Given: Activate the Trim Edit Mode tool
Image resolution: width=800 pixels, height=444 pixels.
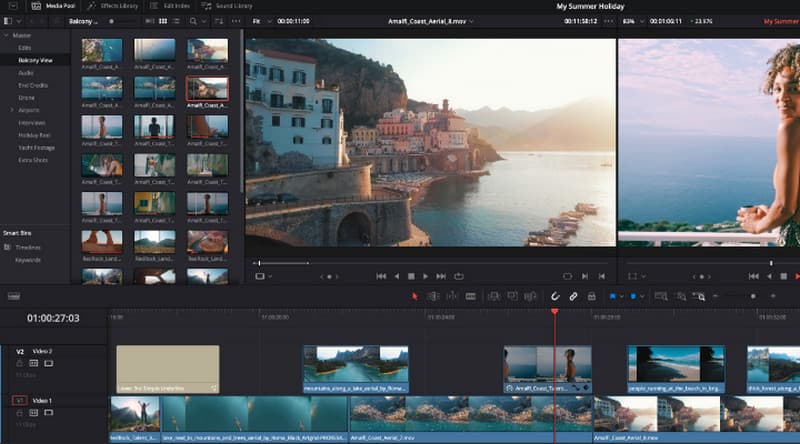Looking at the screenshot, I should coord(433,297).
